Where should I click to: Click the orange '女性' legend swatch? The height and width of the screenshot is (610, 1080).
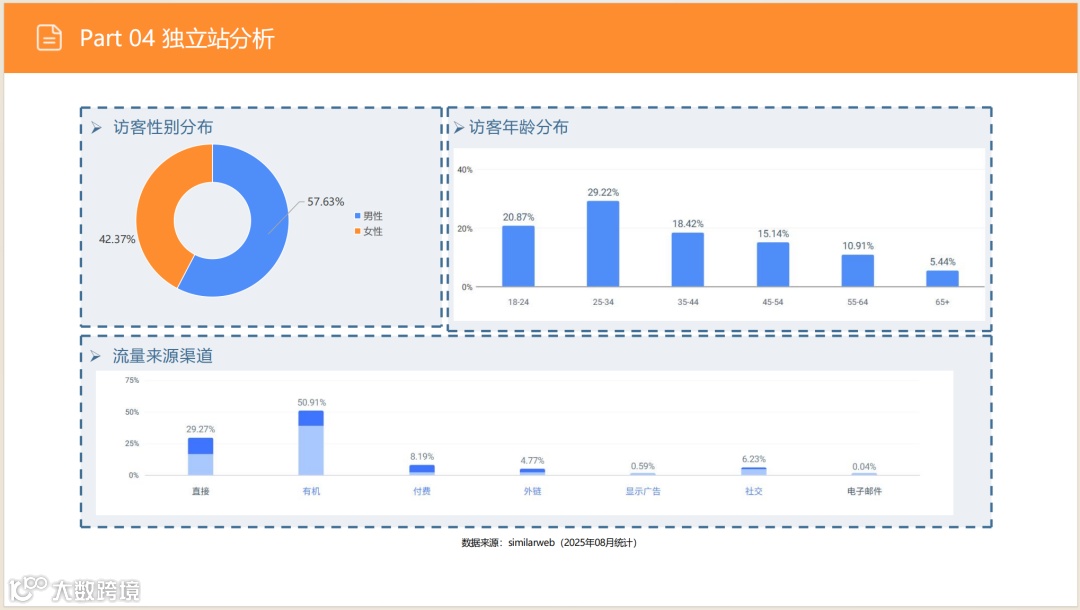point(357,231)
